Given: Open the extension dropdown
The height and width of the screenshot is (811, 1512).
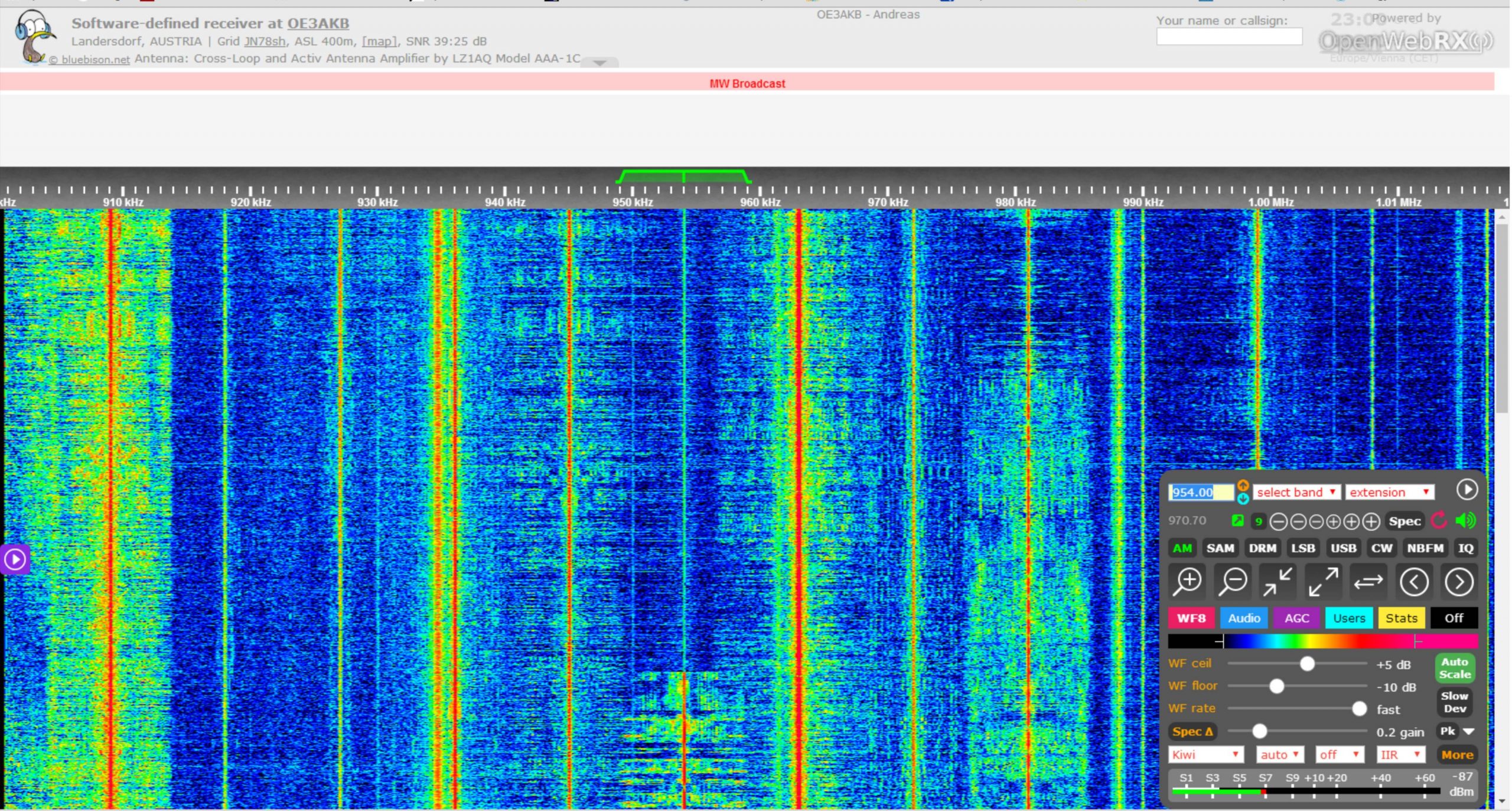Looking at the screenshot, I should click(x=1389, y=492).
